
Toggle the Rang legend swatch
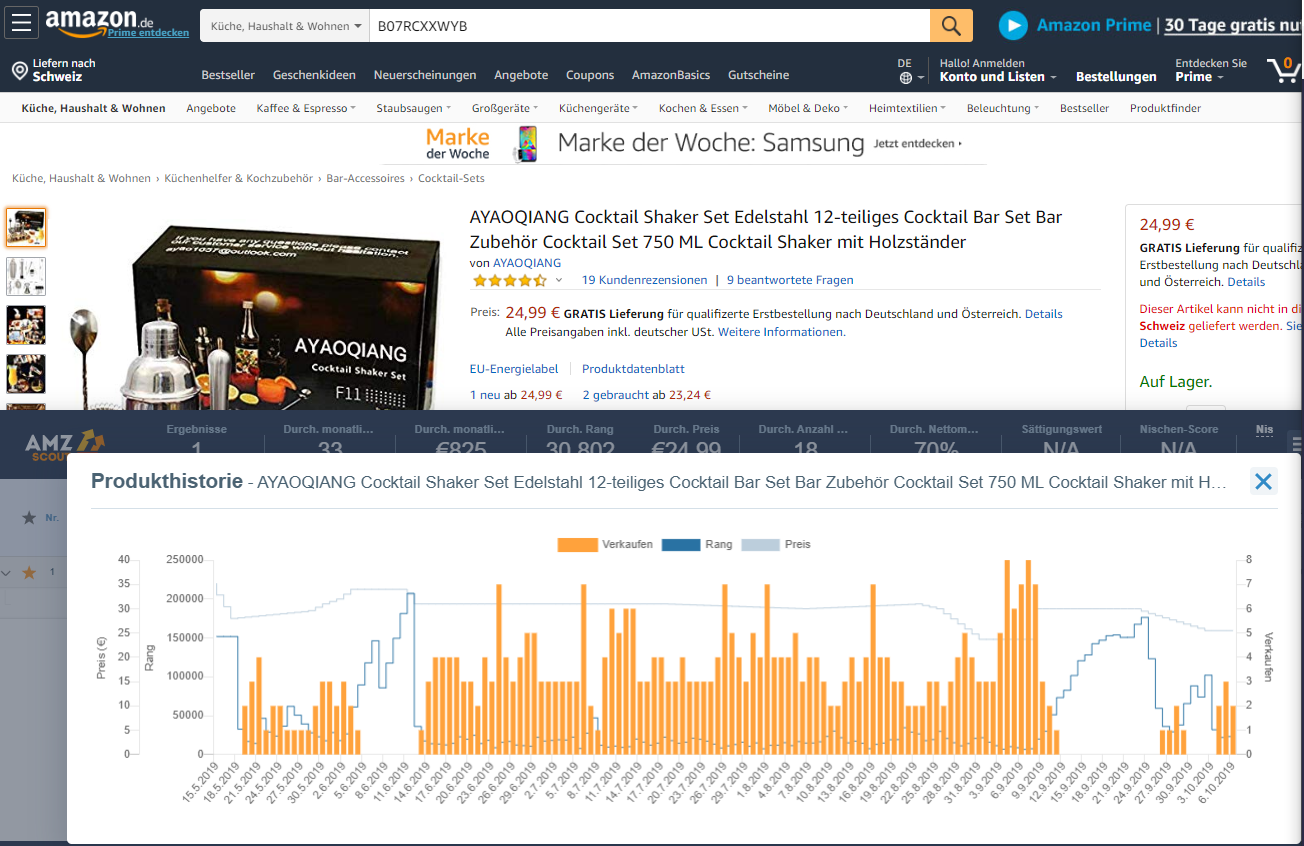(681, 545)
